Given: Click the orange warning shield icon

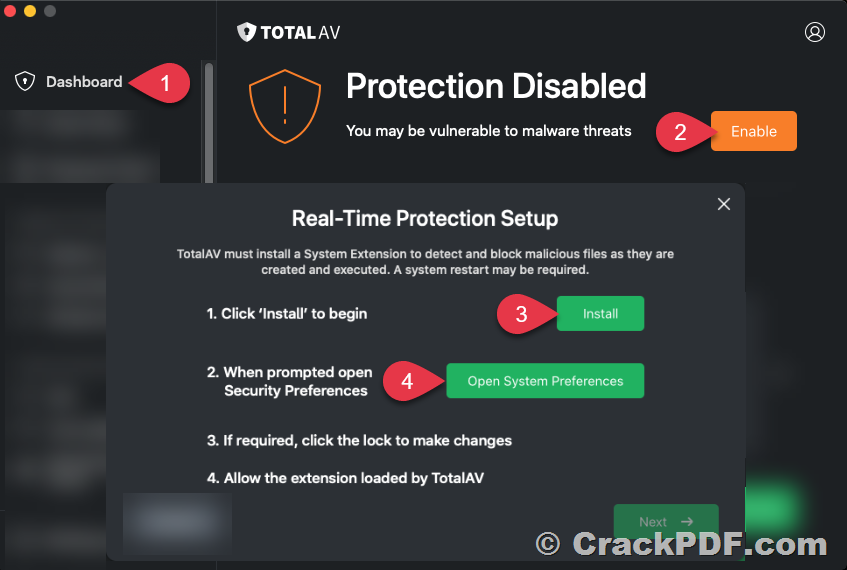Looking at the screenshot, I should coord(285,105).
